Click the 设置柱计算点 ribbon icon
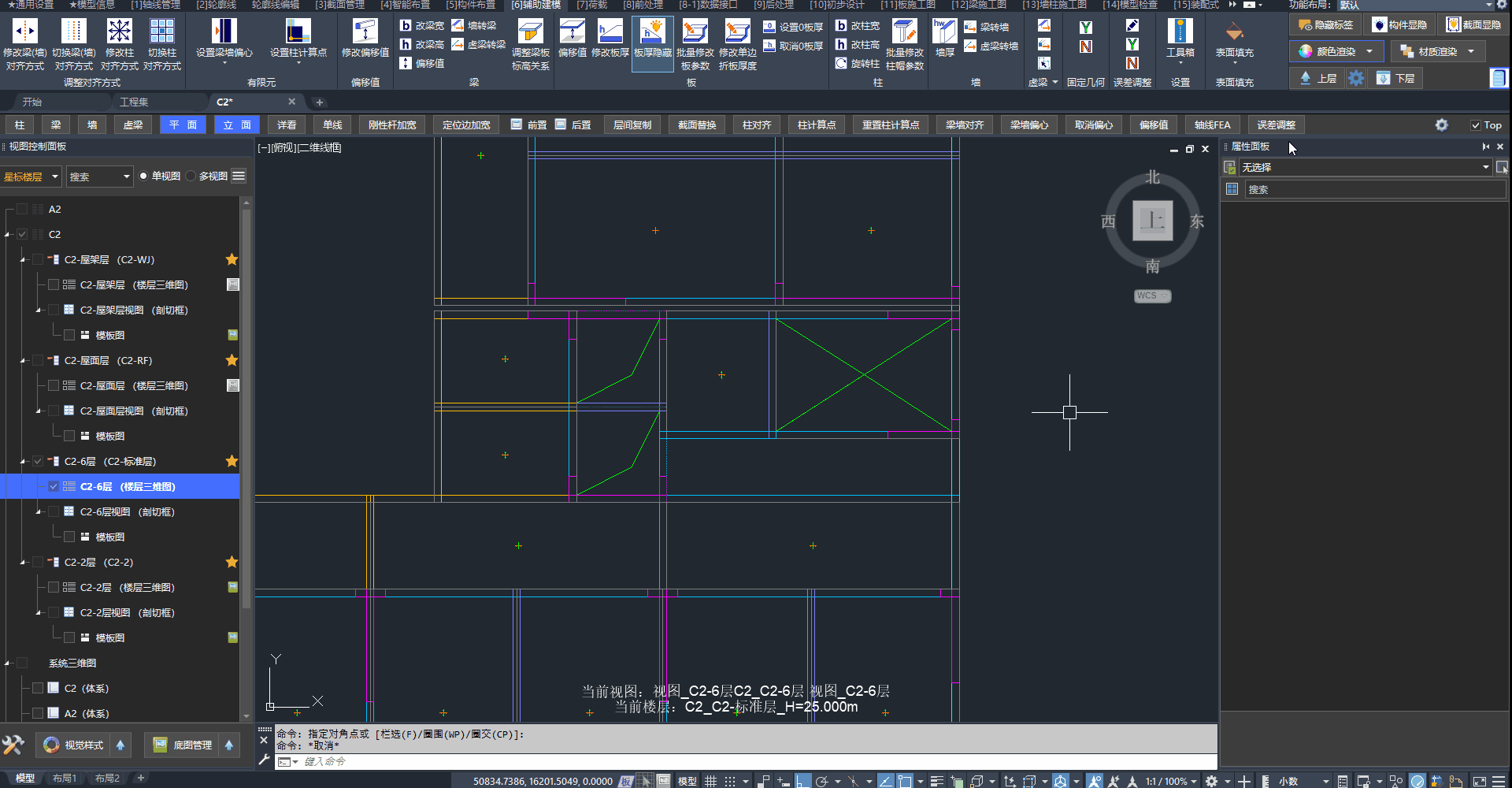1512x788 pixels. (298, 32)
